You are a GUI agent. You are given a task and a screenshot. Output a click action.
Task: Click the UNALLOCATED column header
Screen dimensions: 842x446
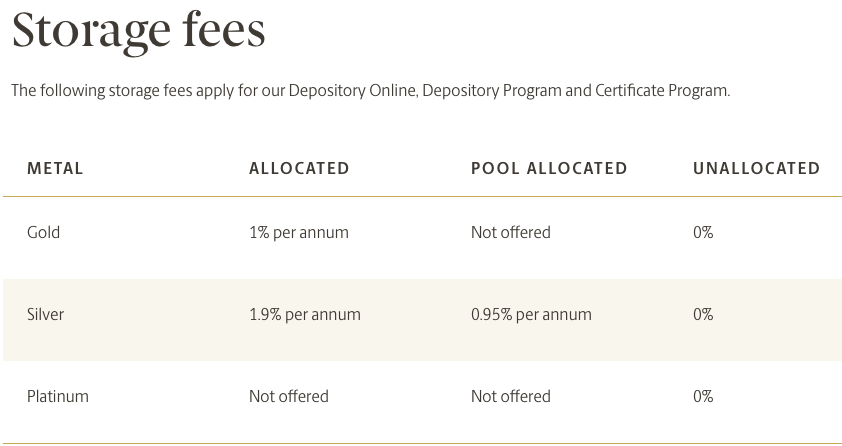pyautogui.click(x=757, y=169)
